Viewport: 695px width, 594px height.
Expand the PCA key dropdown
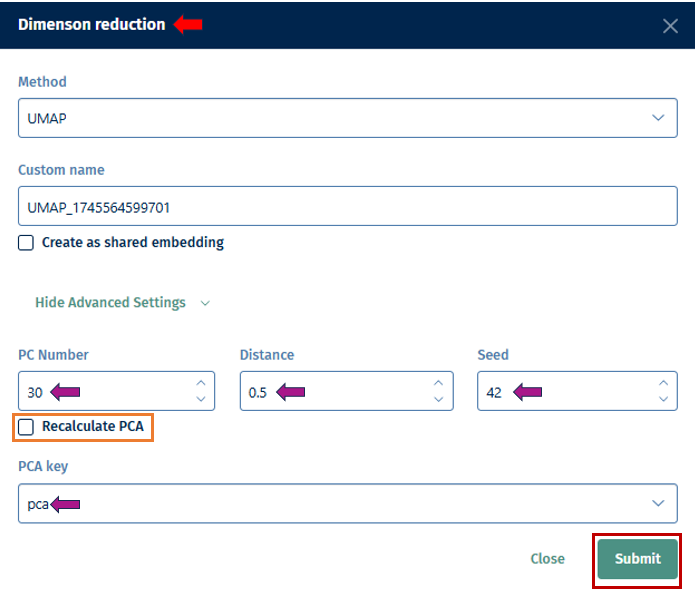click(347, 504)
